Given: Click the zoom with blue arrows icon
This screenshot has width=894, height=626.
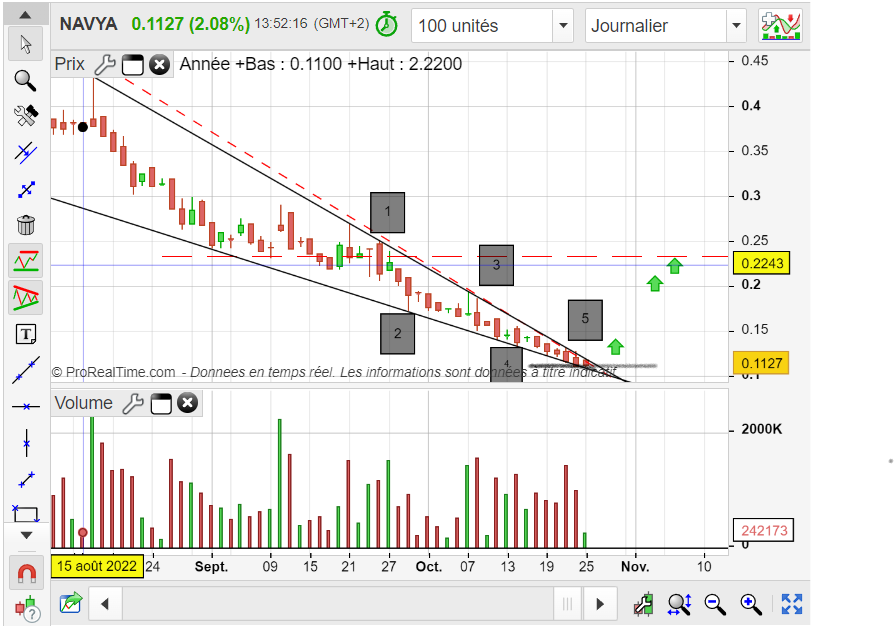Looking at the screenshot, I should point(680,604).
